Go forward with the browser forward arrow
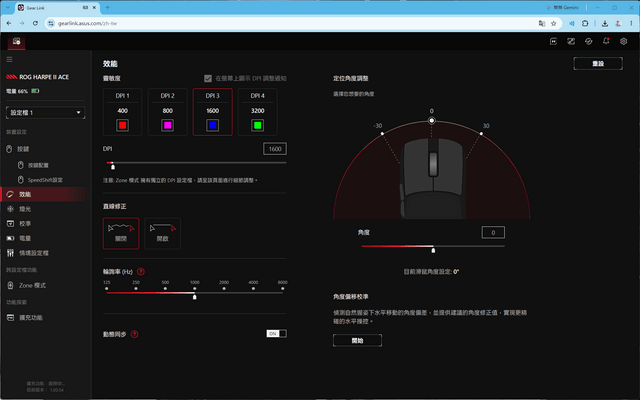The height and width of the screenshot is (400, 640). (x=22, y=23)
